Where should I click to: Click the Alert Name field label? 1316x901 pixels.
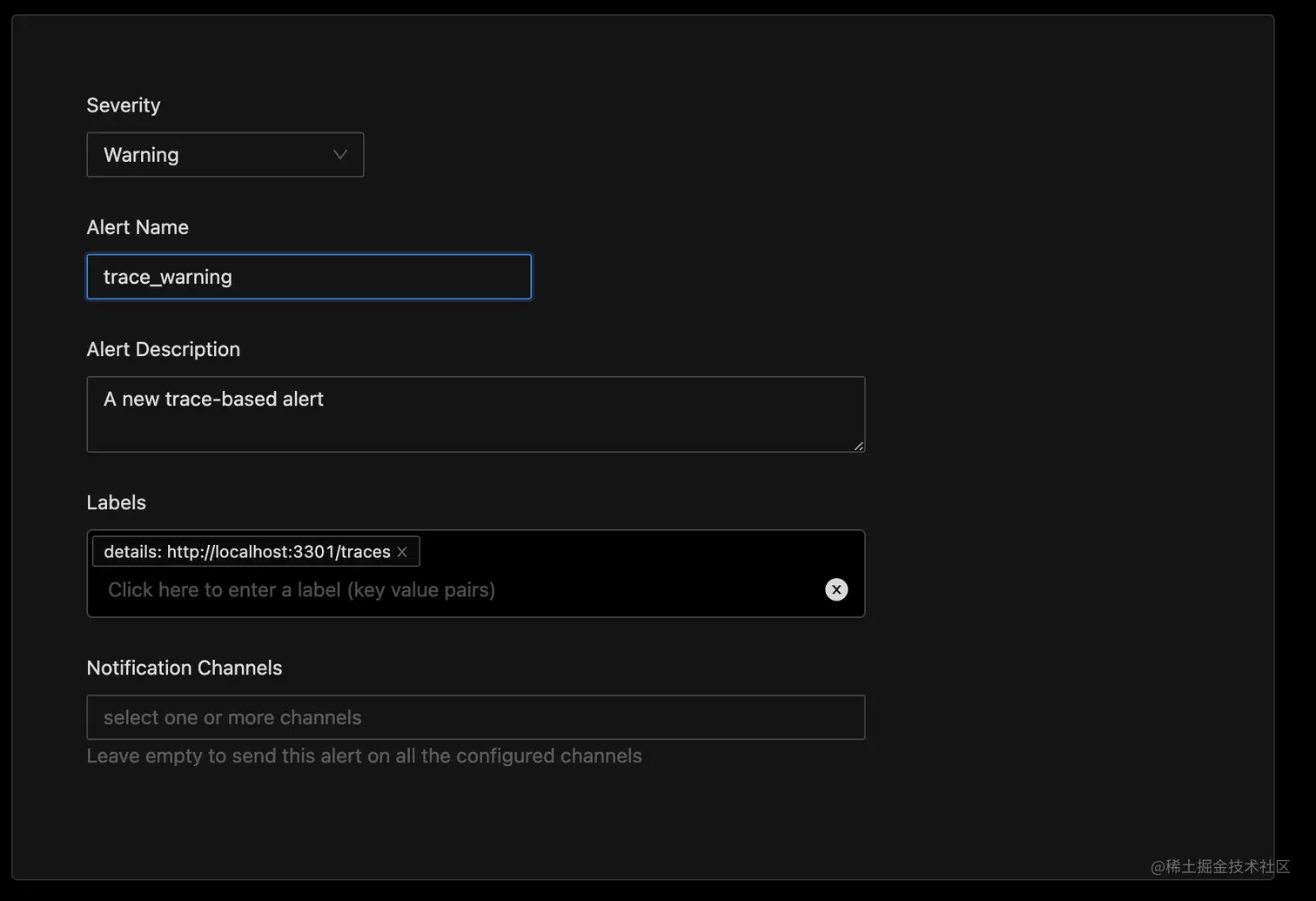[x=138, y=227]
